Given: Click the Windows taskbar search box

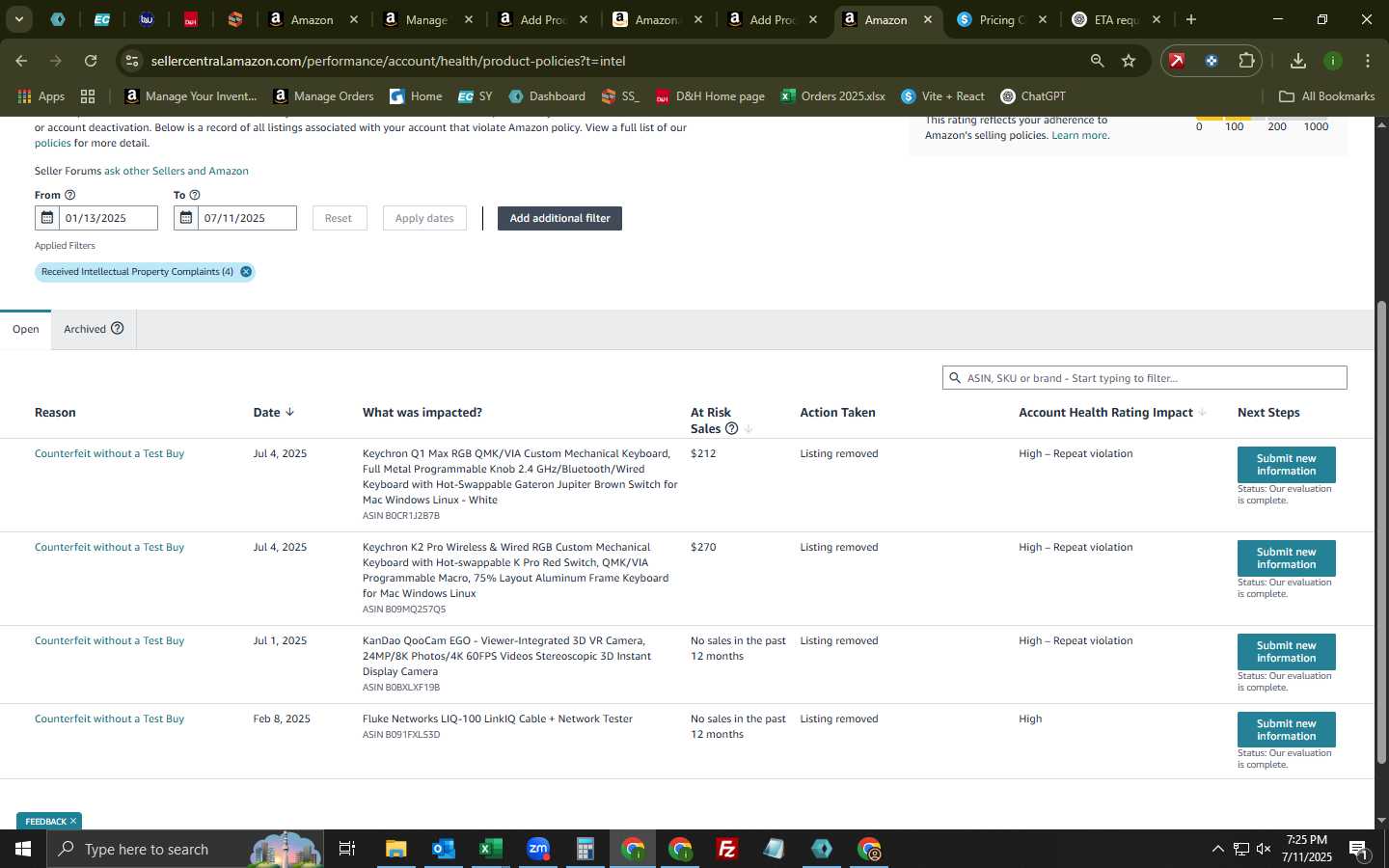Looking at the screenshot, I should click(x=183, y=849).
